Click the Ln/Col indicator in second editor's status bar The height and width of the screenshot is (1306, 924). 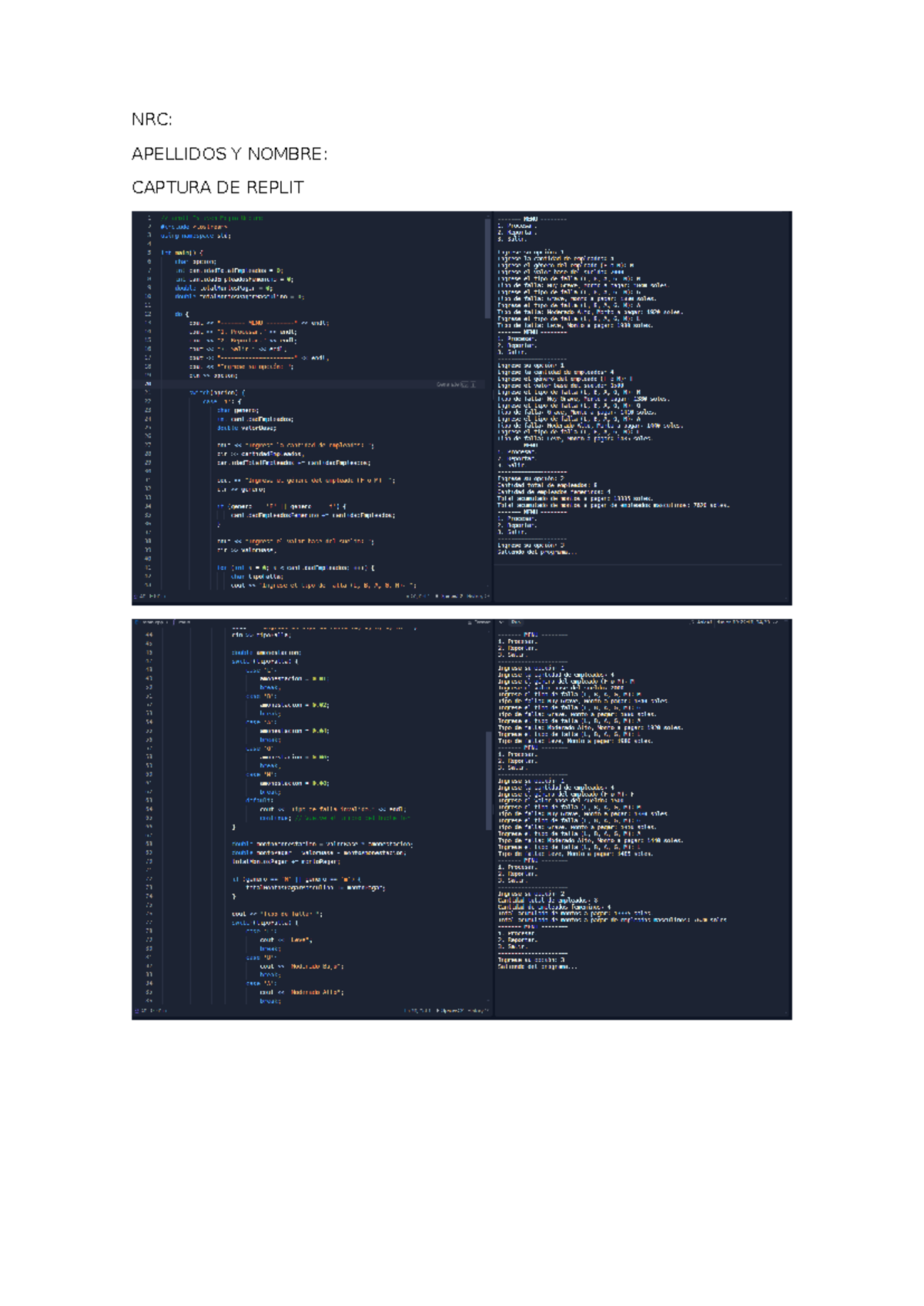coord(417,1010)
